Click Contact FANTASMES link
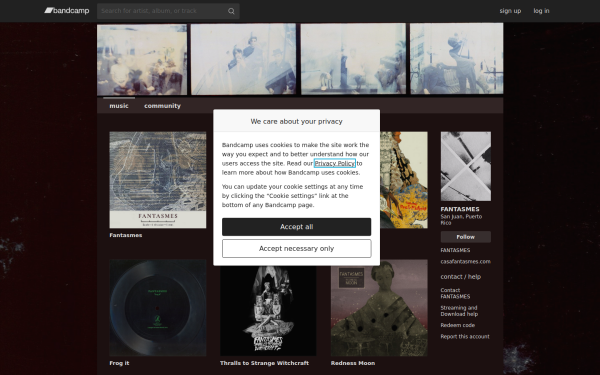The image size is (600, 375). pos(455,293)
